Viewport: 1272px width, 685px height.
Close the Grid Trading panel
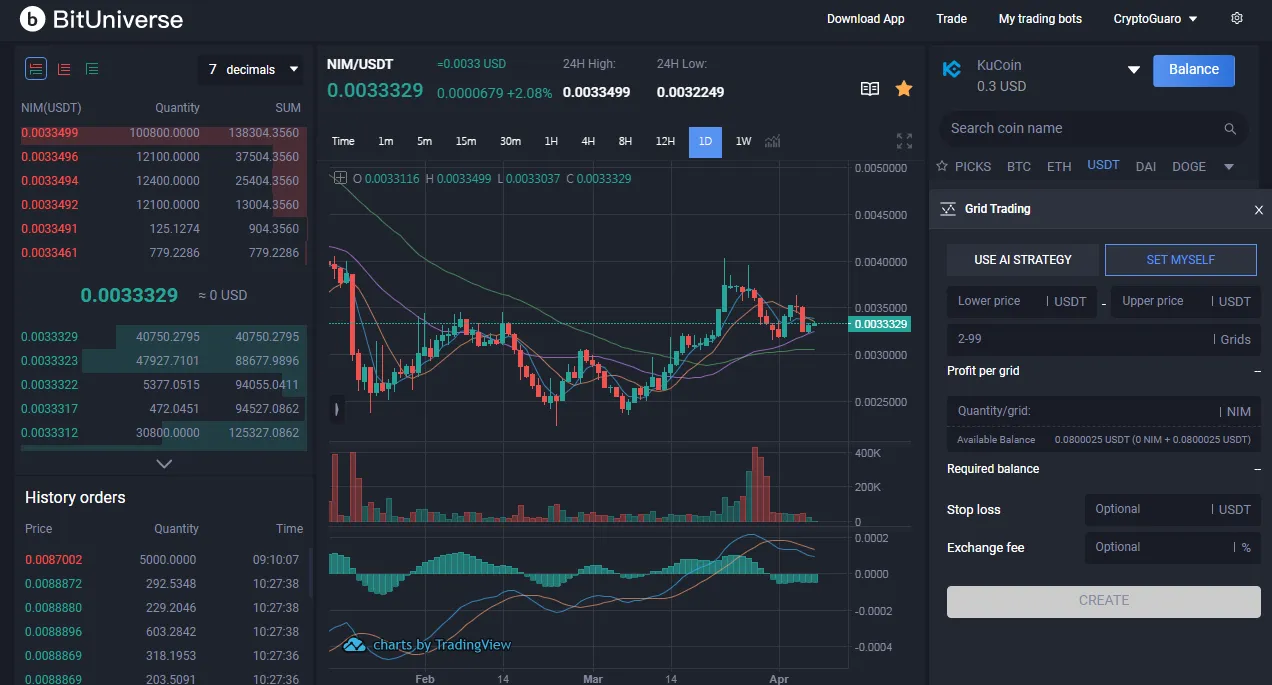click(1258, 210)
